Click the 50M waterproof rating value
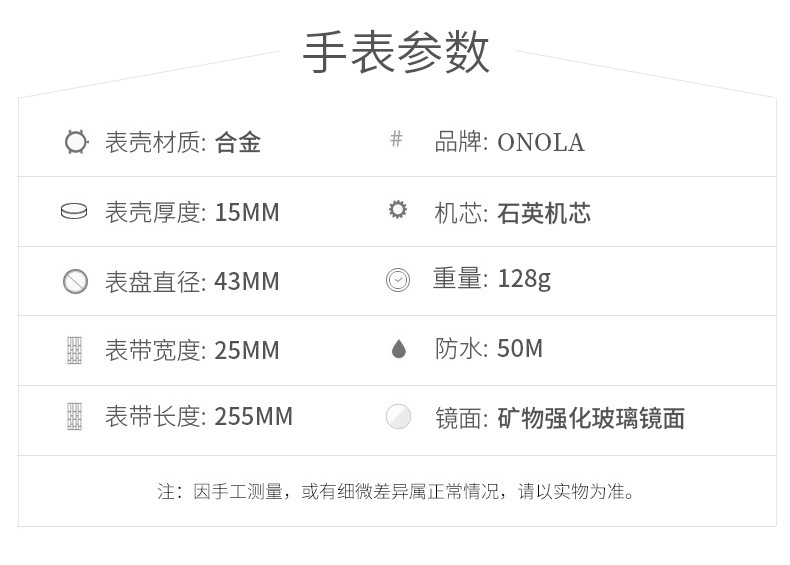Viewport: 790px width, 565px height. pyautogui.click(x=520, y=349)
